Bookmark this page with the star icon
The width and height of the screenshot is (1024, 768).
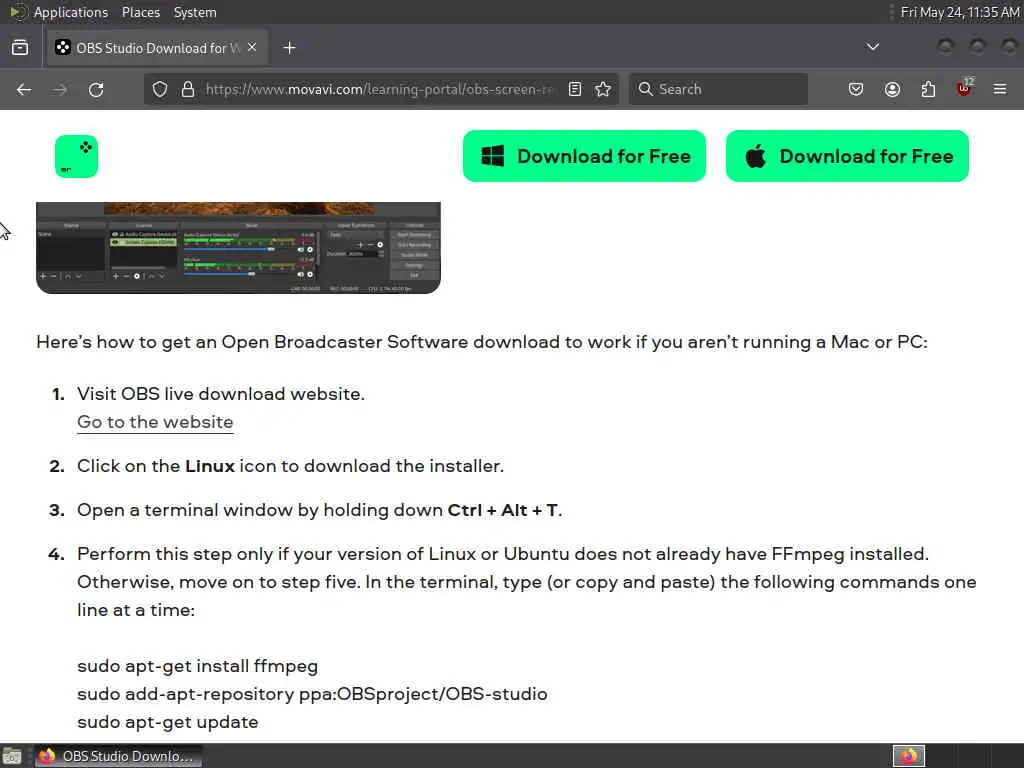pyautogui.click(x=603, y=89)
